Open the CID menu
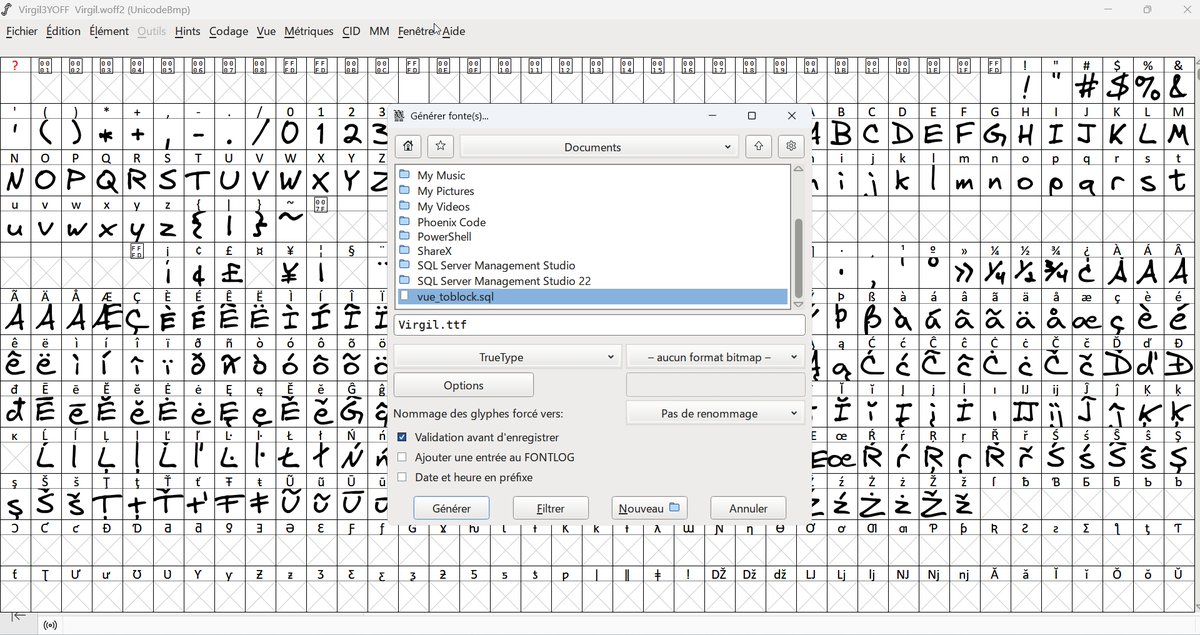The height and width of the screenshot is (635, 1200). (351, 31)
